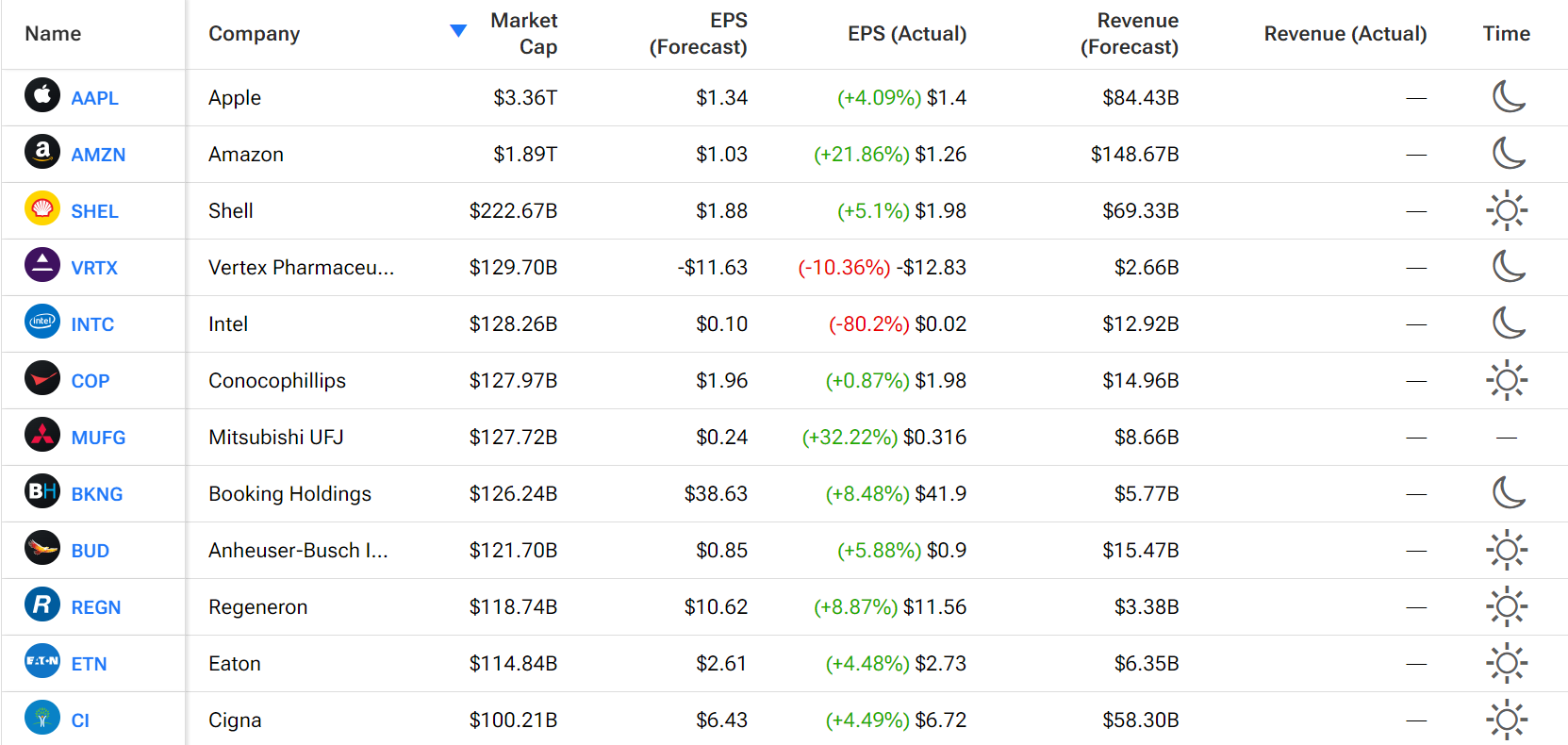Image resolution: width=1568 pixels, height=745 pixels.
Task: Click the sun time icon for Regeneron
Action: click(1507, 606)
